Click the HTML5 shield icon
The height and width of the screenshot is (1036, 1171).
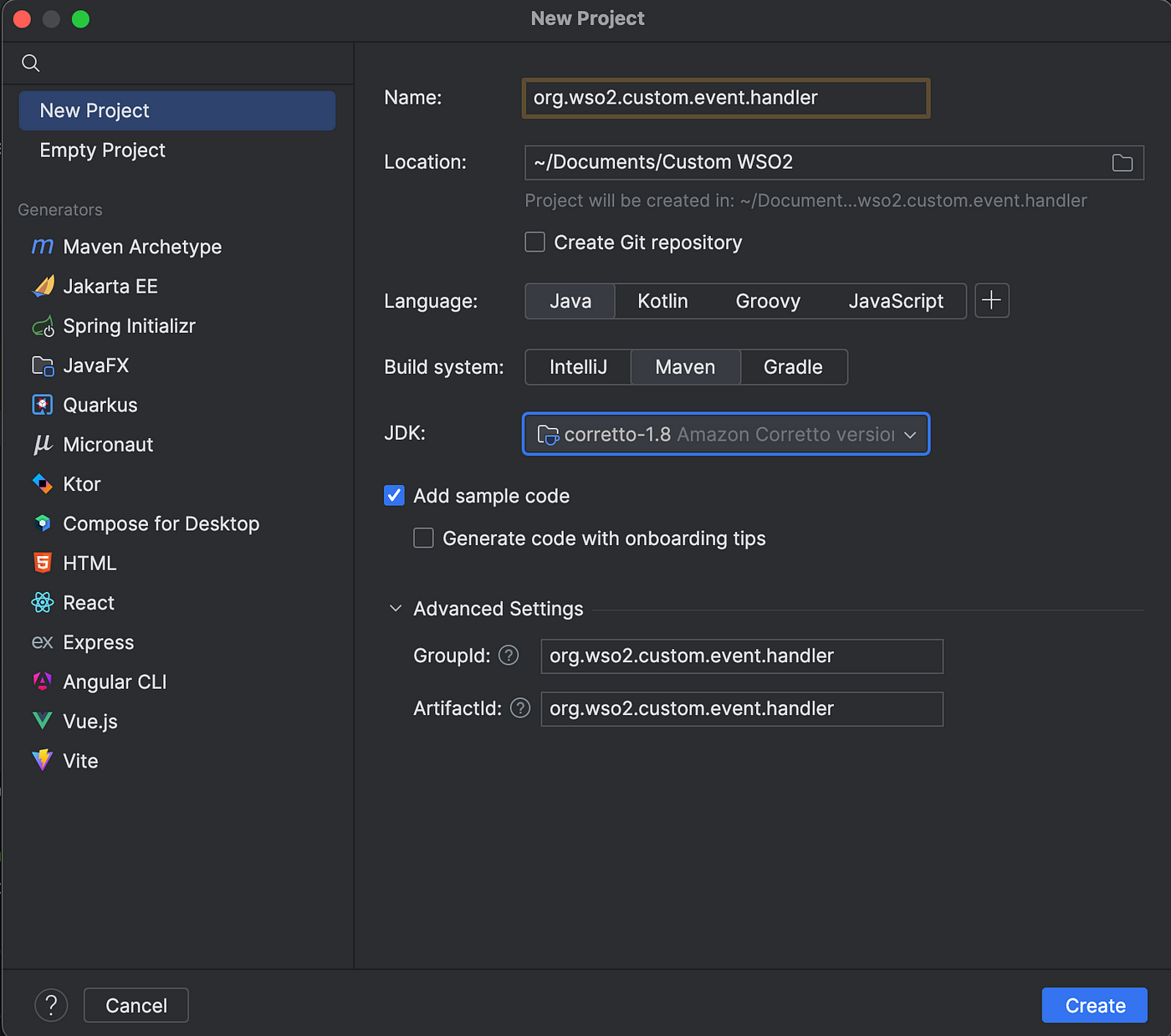tap(43, 563)
